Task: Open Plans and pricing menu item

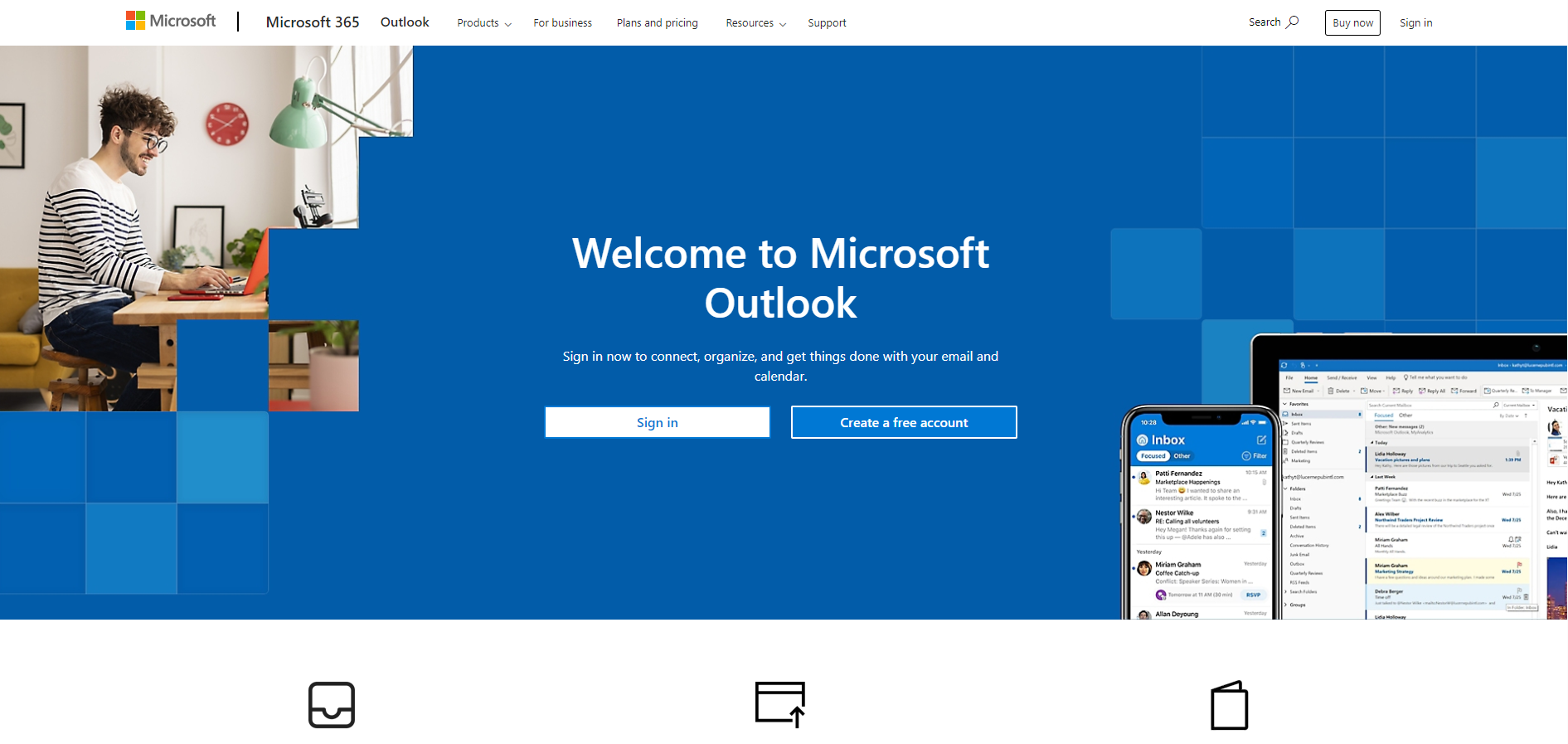Action: [x=658, y=23]
